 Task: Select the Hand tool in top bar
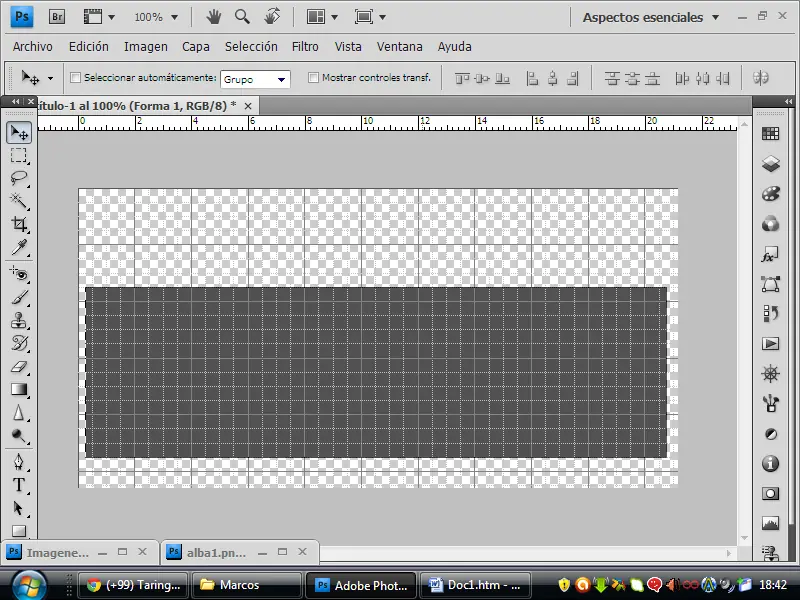[x=213, y=17]
